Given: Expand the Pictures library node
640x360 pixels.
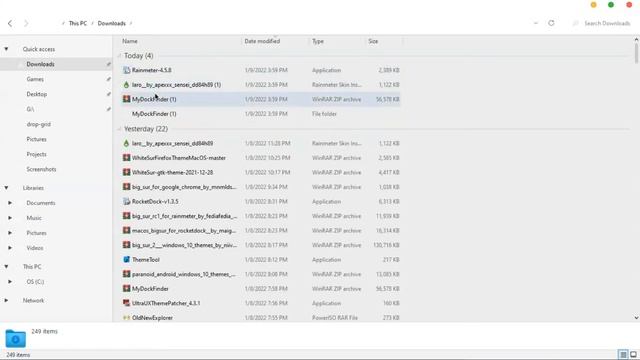Looking at the screenshot, I should 10,233.
